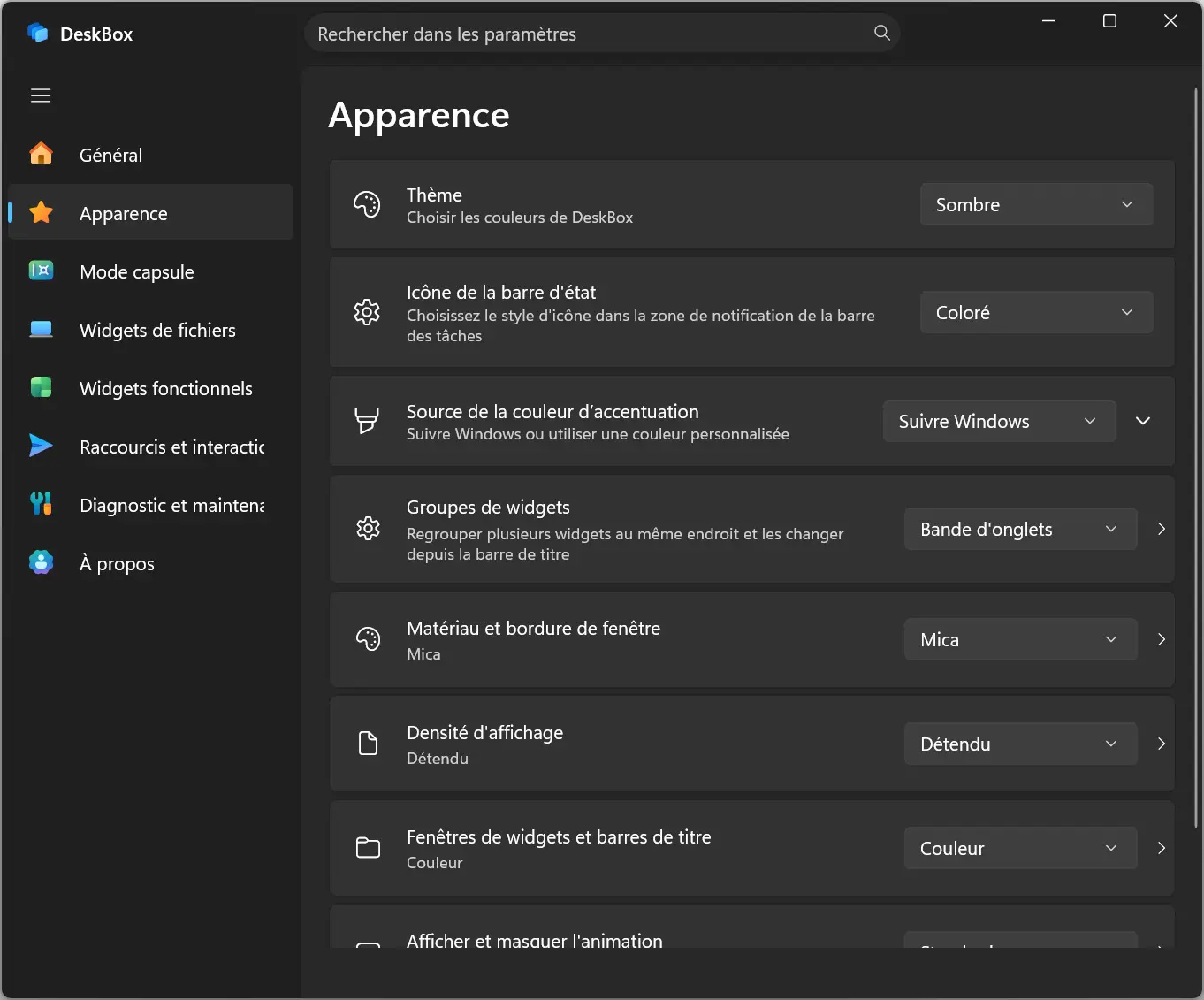This screenshot has height=1000, width=1204.
Task: Click 'Choisir les couleurs de DeskBox' text
Action: (520, 218)
